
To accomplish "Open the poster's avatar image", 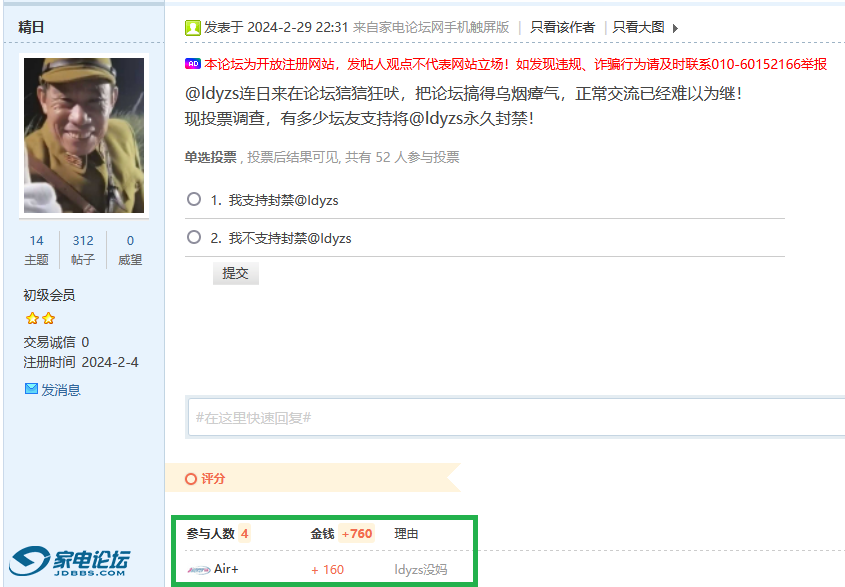I will pyautogui.click(x=84, y=133).
